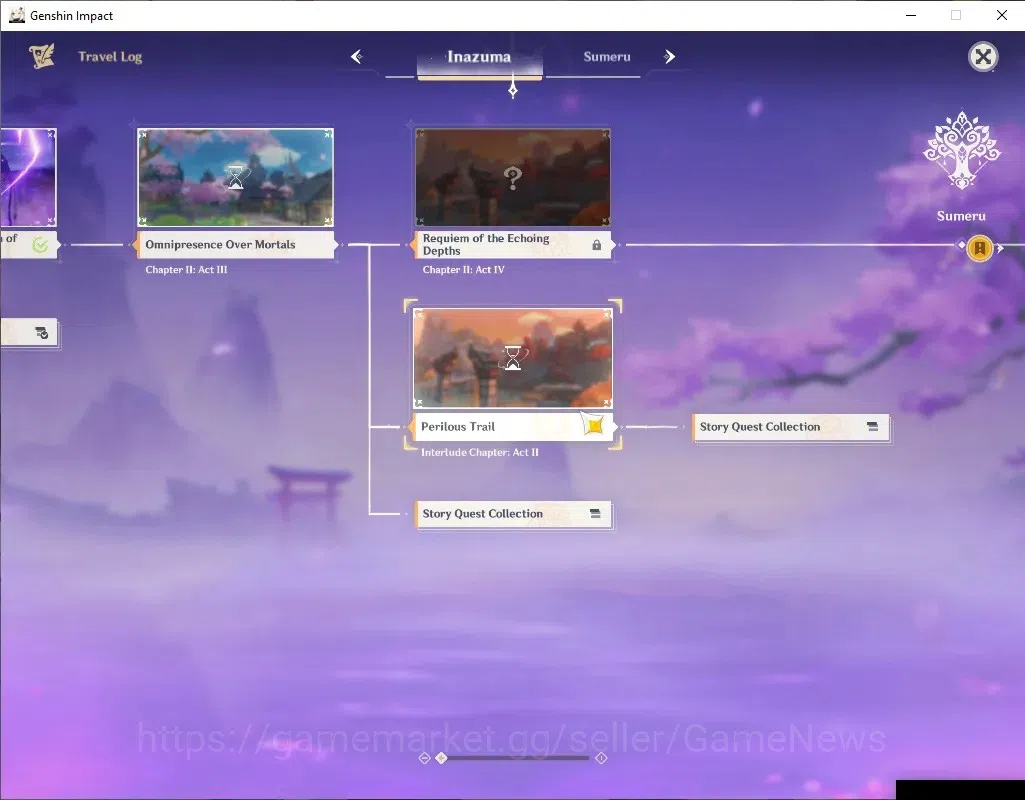
Task: Open the partially visible lightning quest thumbnail
Action: (28, 177)
